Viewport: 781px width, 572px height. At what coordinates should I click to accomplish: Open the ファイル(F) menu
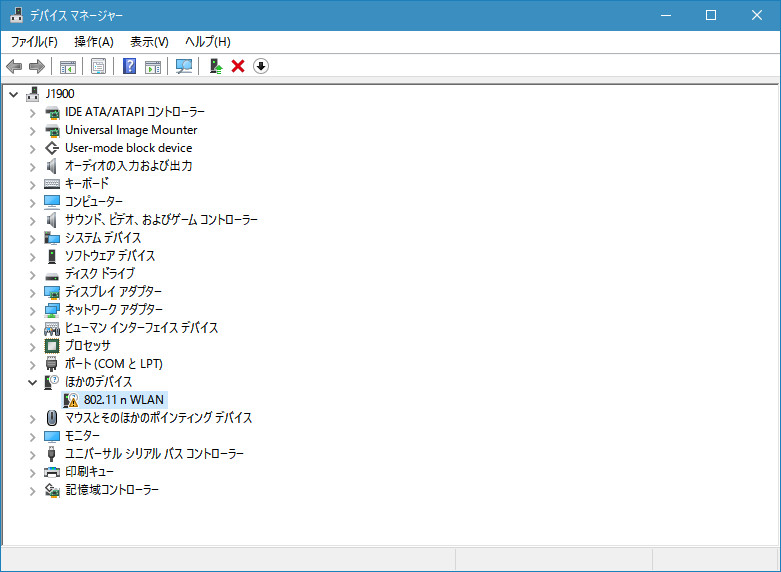[34, 41]
